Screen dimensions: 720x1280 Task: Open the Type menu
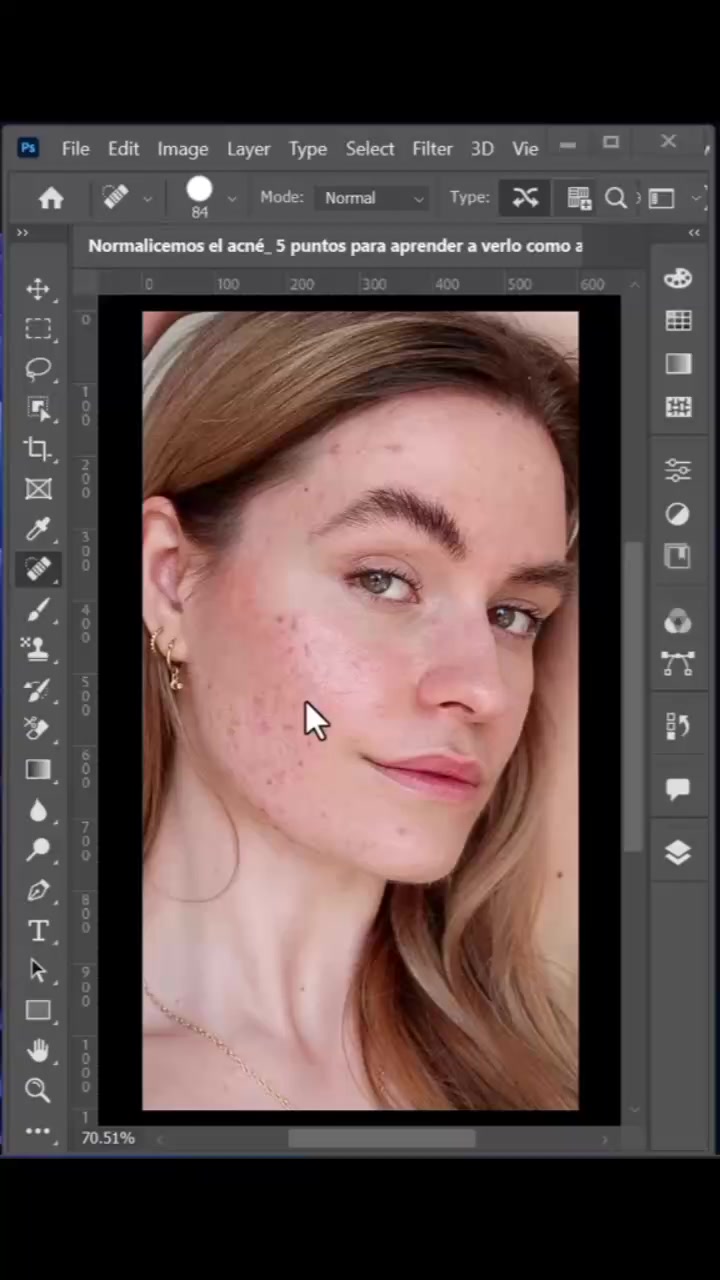(x=308, y=148)
